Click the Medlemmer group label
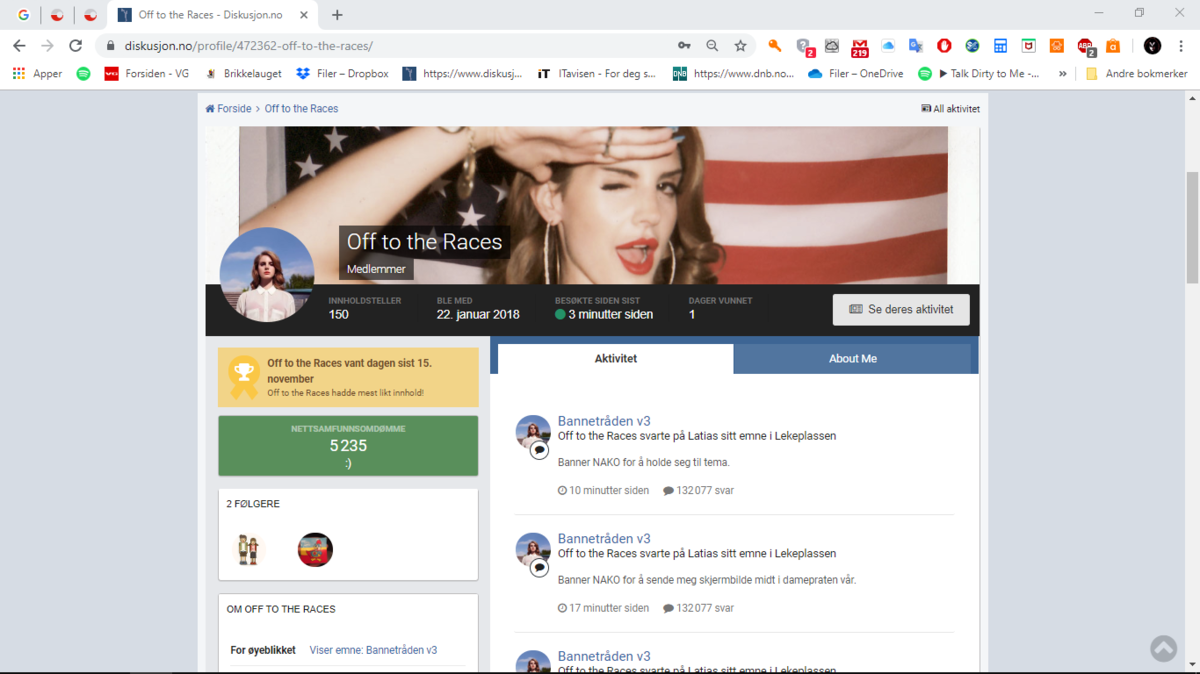1200x674 pixels. (x=375, y=270)
